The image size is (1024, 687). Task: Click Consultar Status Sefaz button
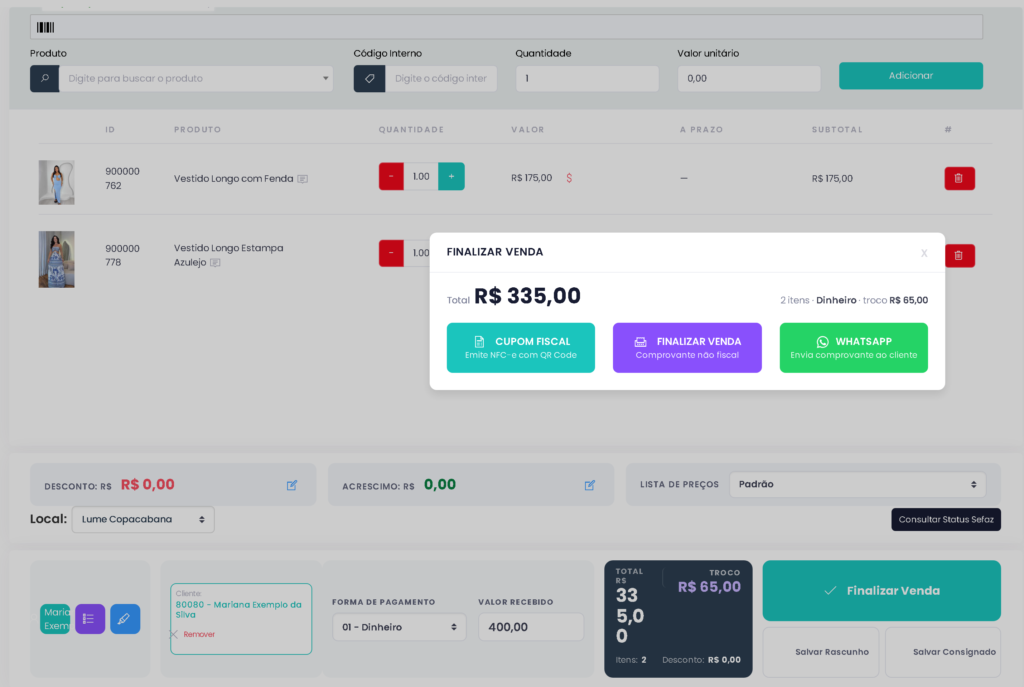pos(946,520)
